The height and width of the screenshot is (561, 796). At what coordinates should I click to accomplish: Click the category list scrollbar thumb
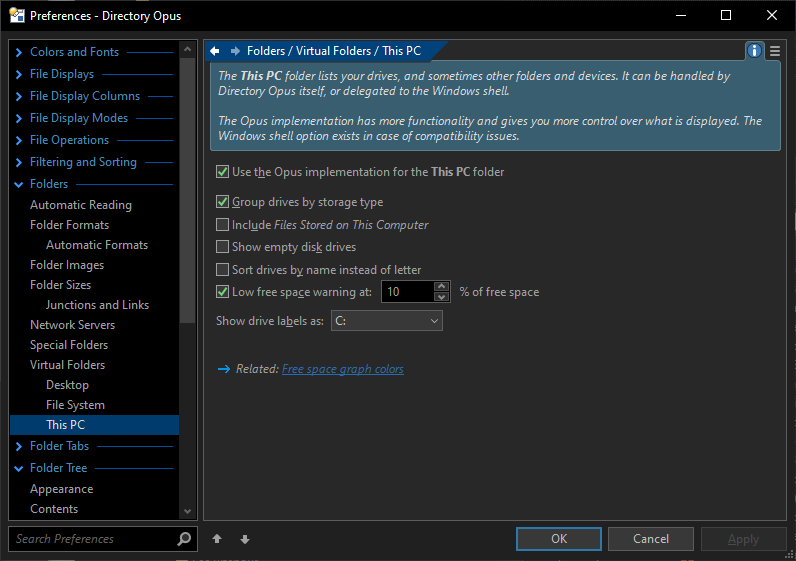(x=187, y=190)
